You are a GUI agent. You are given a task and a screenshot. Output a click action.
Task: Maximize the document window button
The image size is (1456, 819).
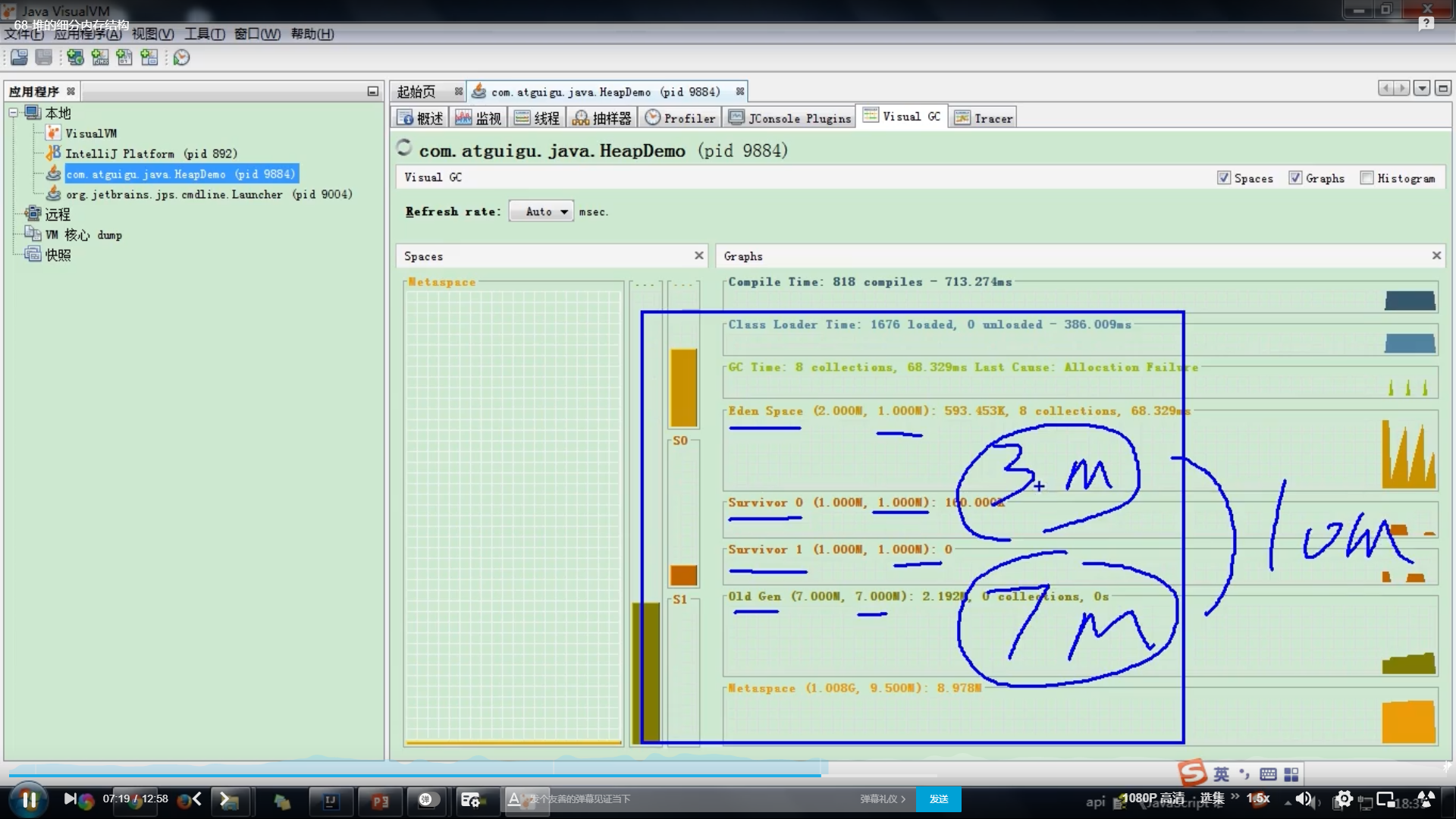[1443, 89]
